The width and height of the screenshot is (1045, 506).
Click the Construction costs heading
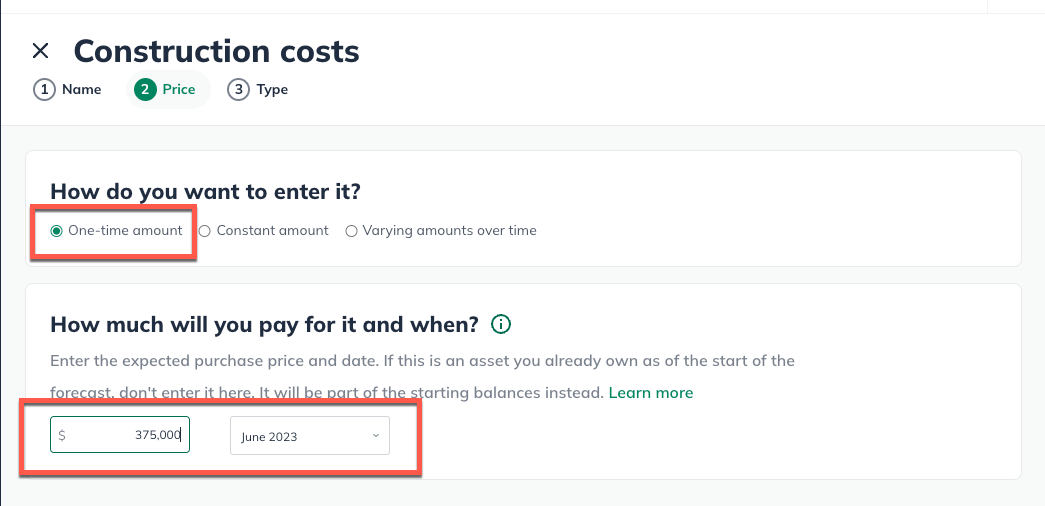pos(217,51)
